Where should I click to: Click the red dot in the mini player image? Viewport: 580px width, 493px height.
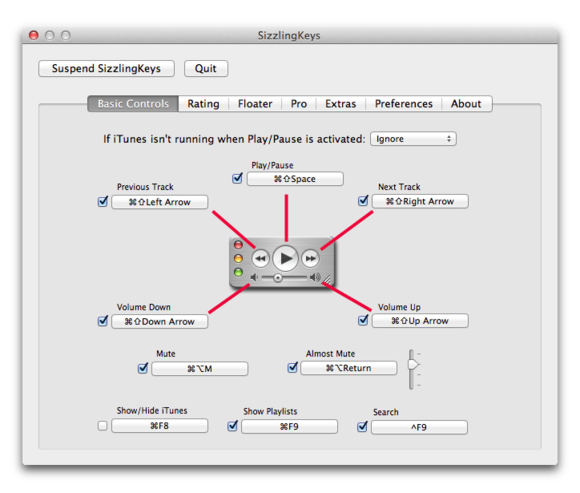pyautogui.click(x=238, y=245)
